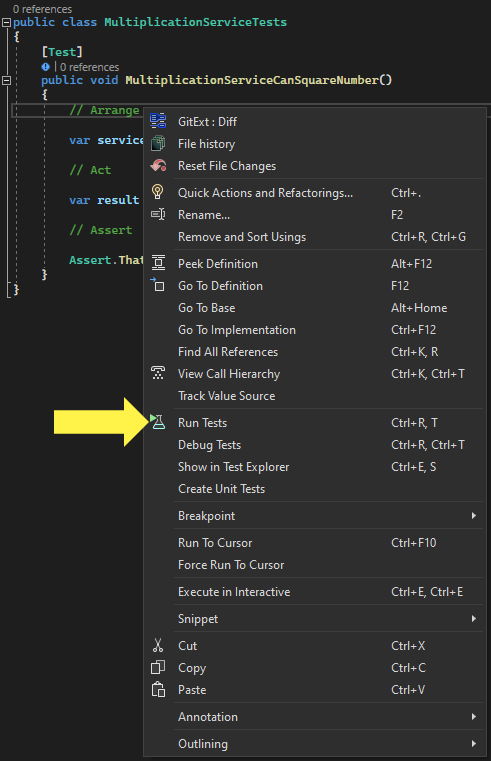Open the Snippet submenu label
Viewport: 491px width, 761px height.
tap(198, 619)
